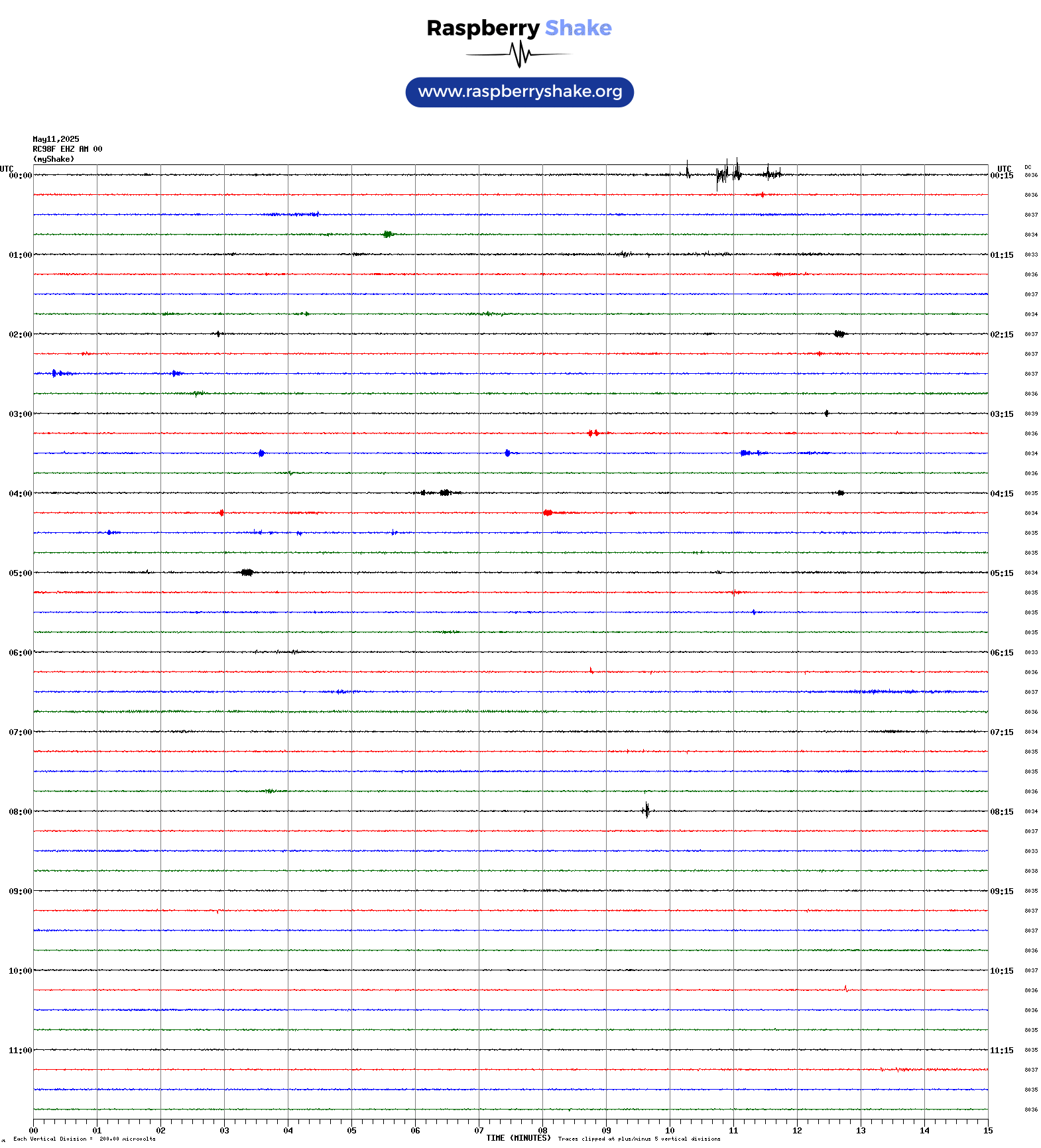Click minute 13 tick label on bottom axis
The height and width of the screenshot is (1148, 1041).
click(861, 1131)
